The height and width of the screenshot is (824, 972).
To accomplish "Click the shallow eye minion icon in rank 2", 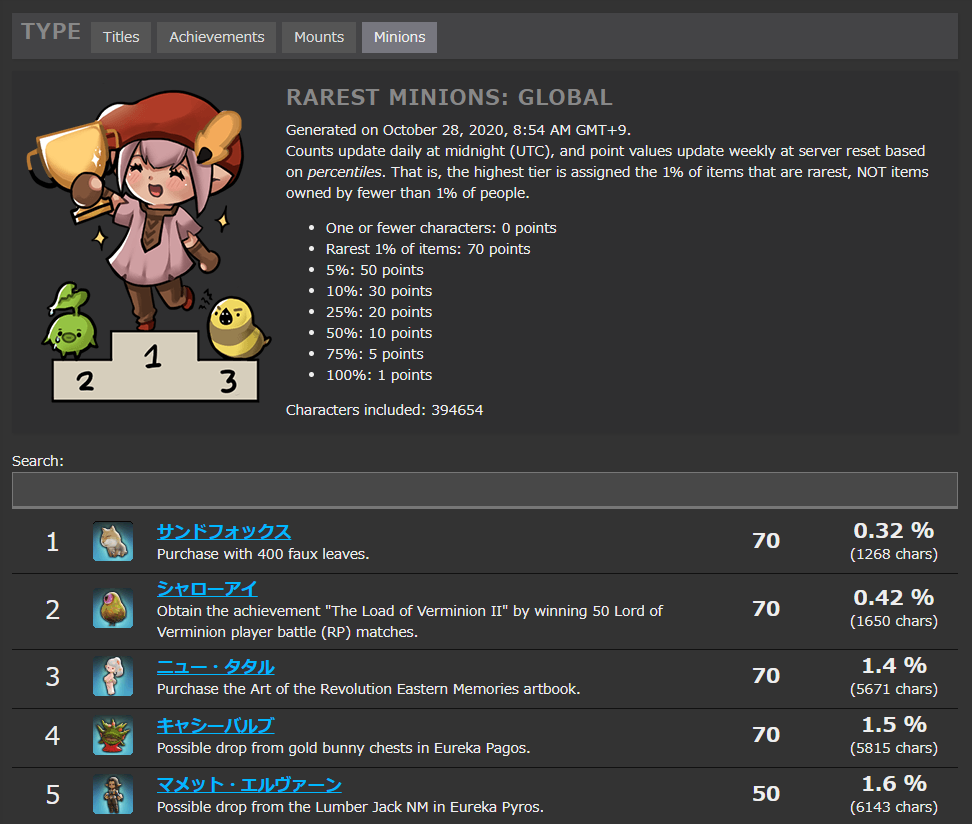I will [113, 608].
